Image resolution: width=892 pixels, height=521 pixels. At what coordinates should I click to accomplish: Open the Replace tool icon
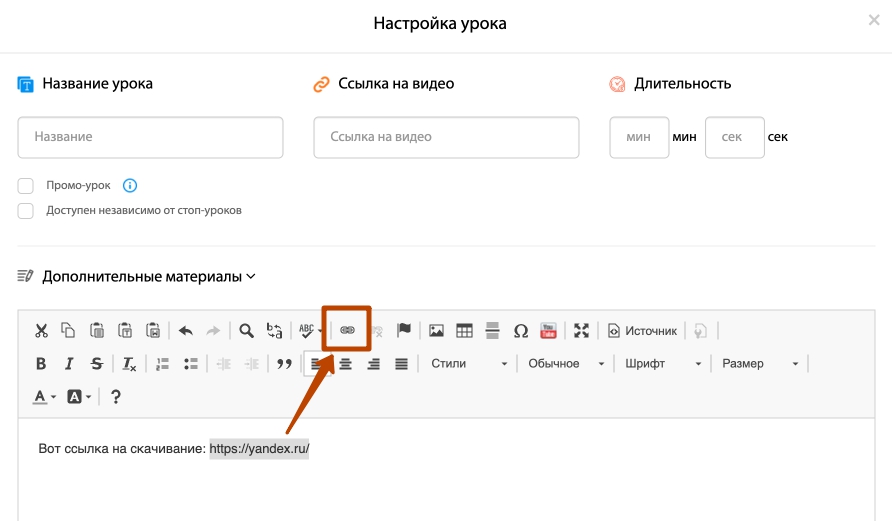(274, 330)
